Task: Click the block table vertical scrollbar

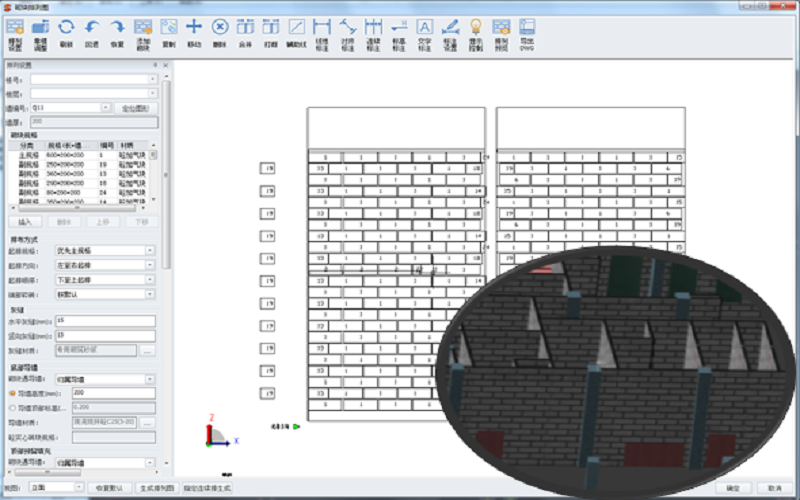Action: click(x=154, y=173)
